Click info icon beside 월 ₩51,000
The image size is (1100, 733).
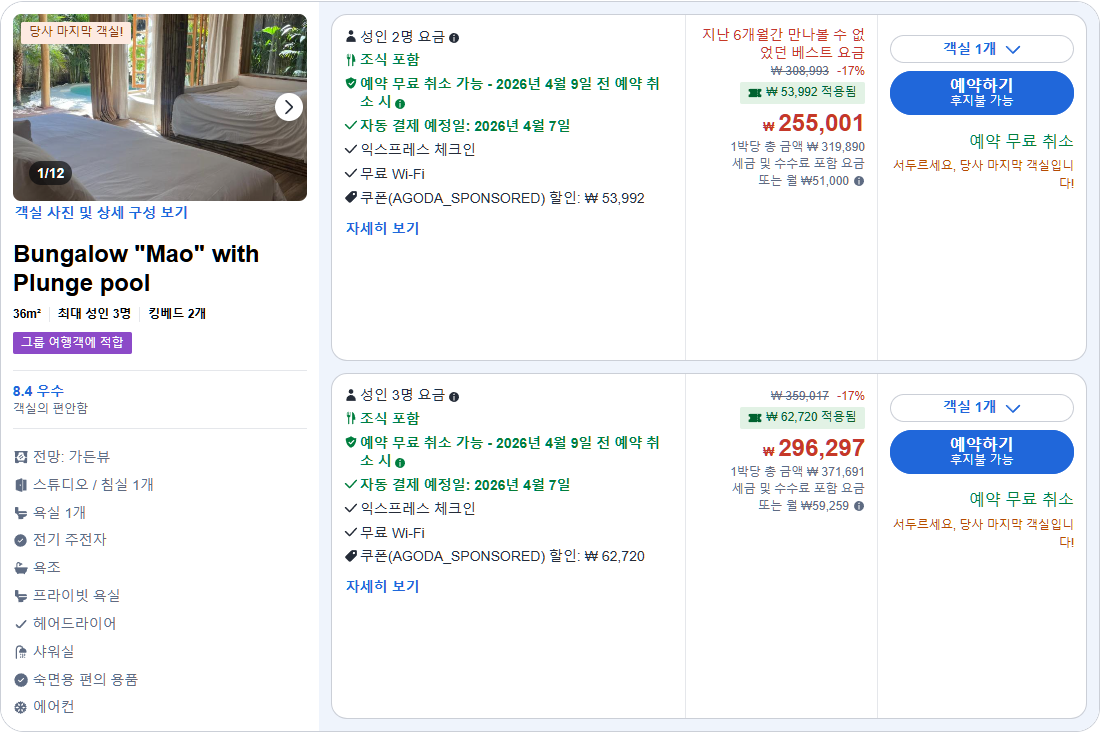tap(859, 181)
